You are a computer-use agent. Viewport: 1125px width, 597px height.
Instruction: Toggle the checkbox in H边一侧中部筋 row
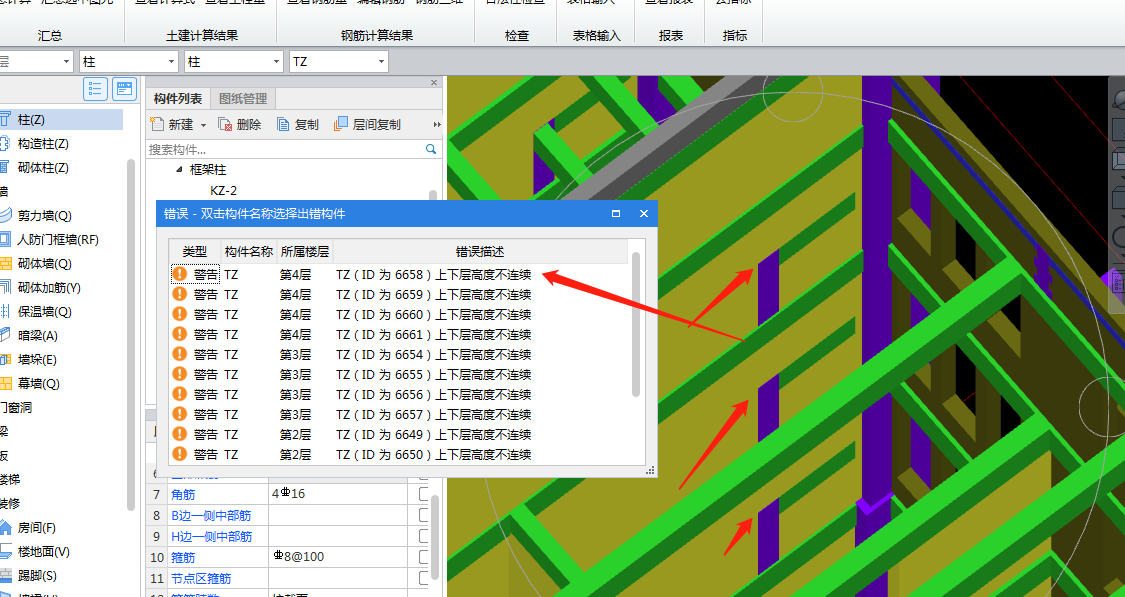tap(423, 535)
